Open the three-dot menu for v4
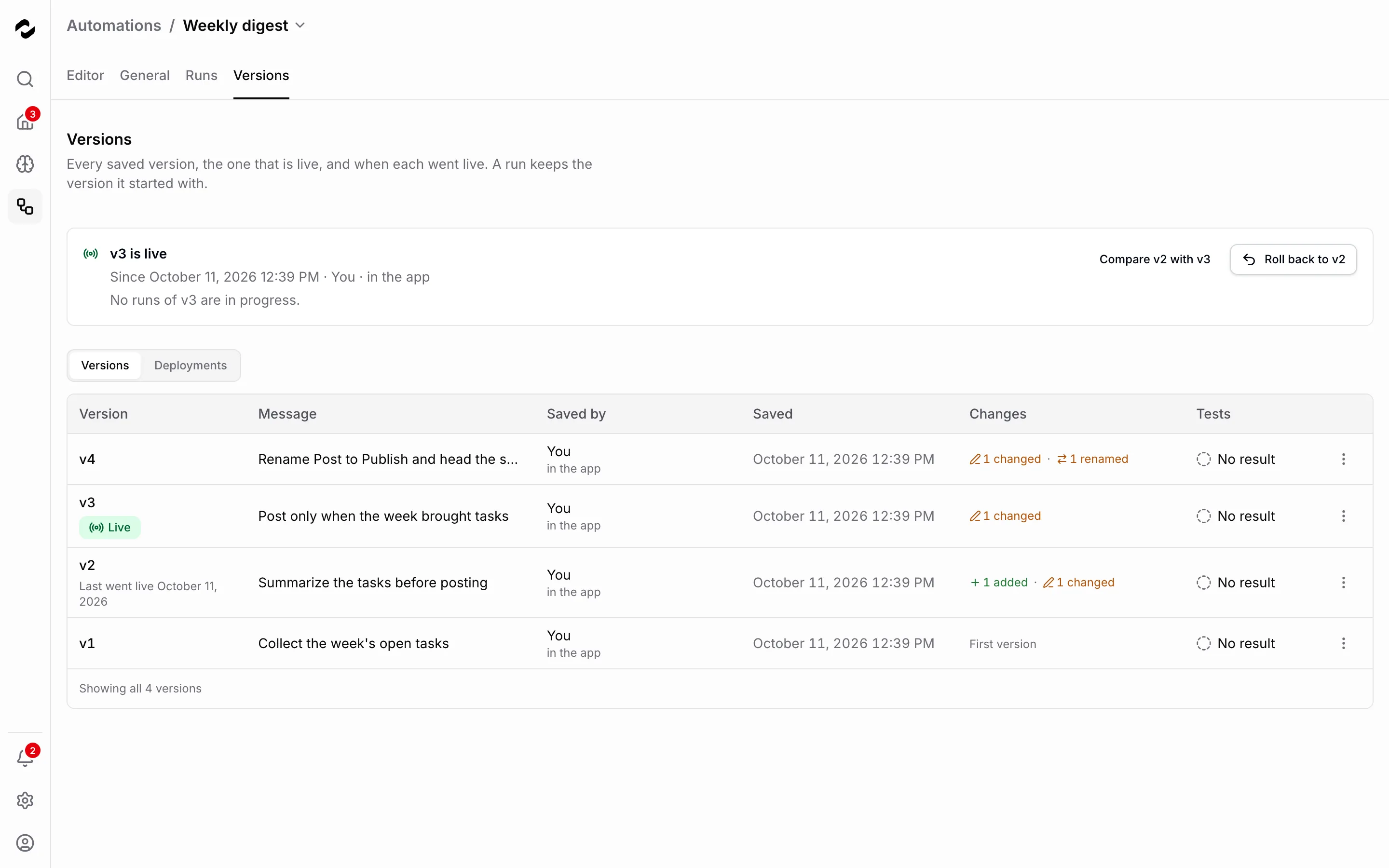Viewport: 1389px width, 868px height. click(x=1343, y=459)
